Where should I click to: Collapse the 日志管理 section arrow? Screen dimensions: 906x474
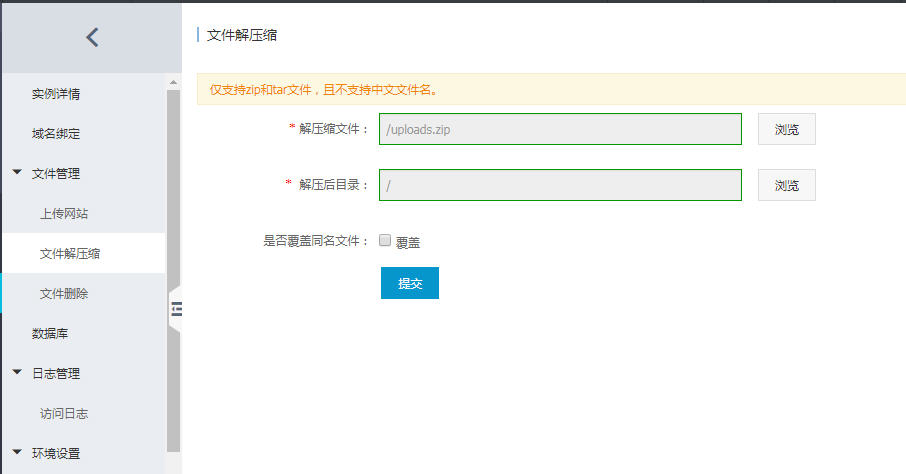(x=17, y=372)
